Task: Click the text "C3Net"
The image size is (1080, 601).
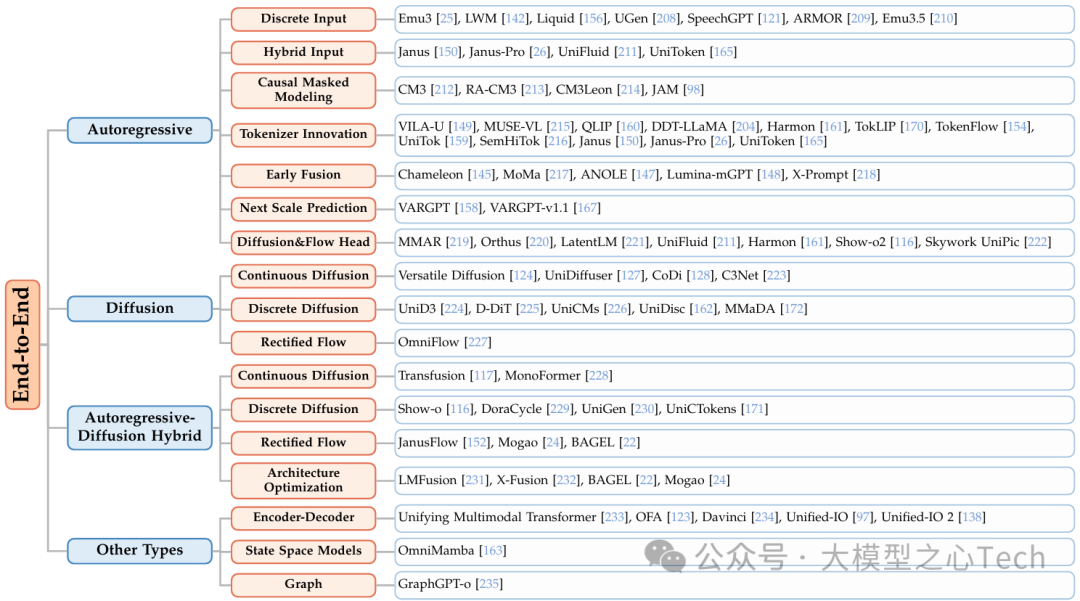Action: (740, 275)
